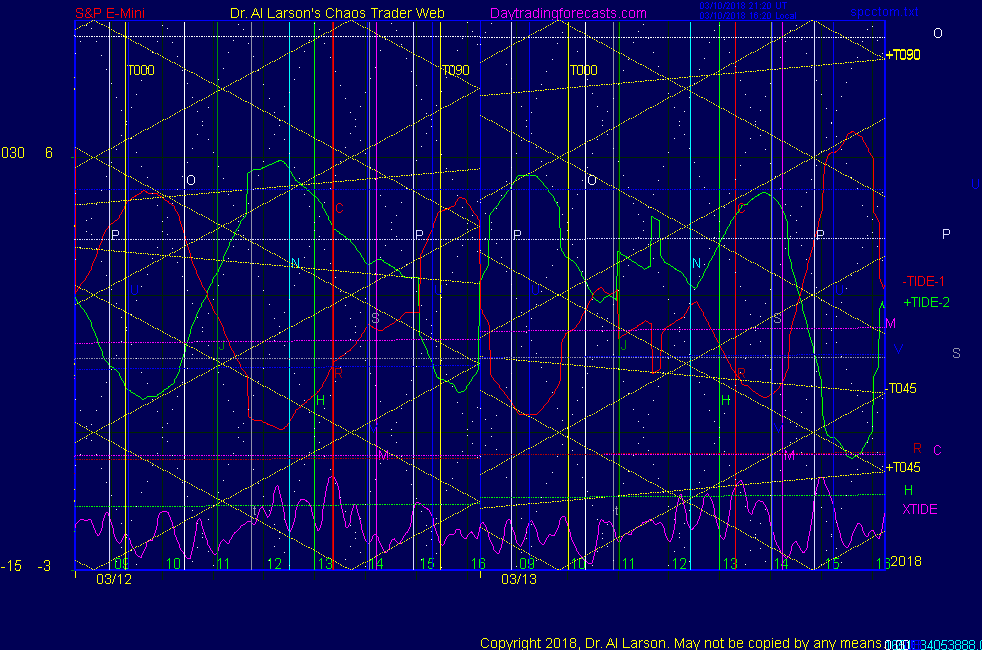Click the blue U symbol outside right margin

click(975, 185)
